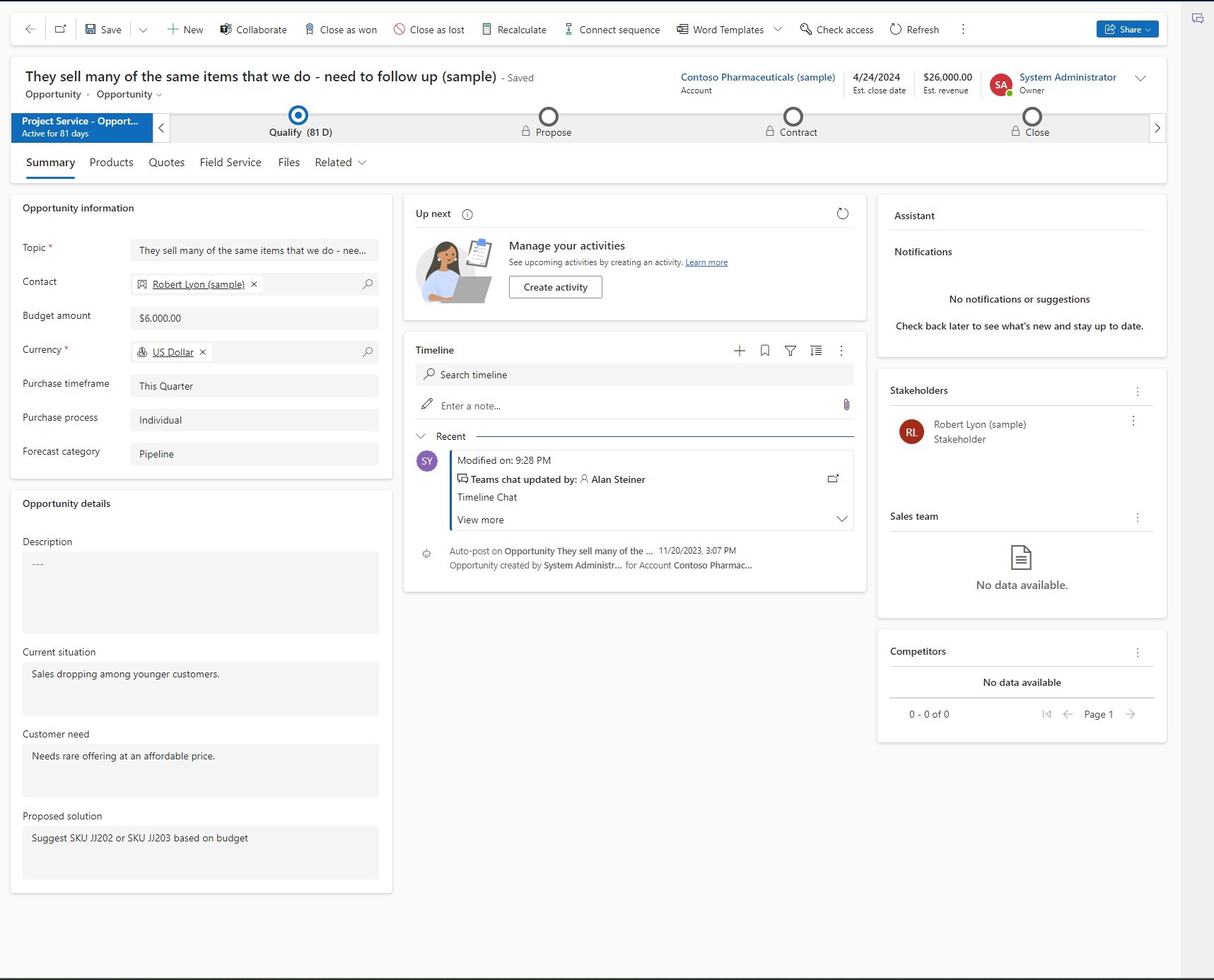Open the Field Service tab
The width and height of the screenshot is (1214, 980).
pos(230,163)
